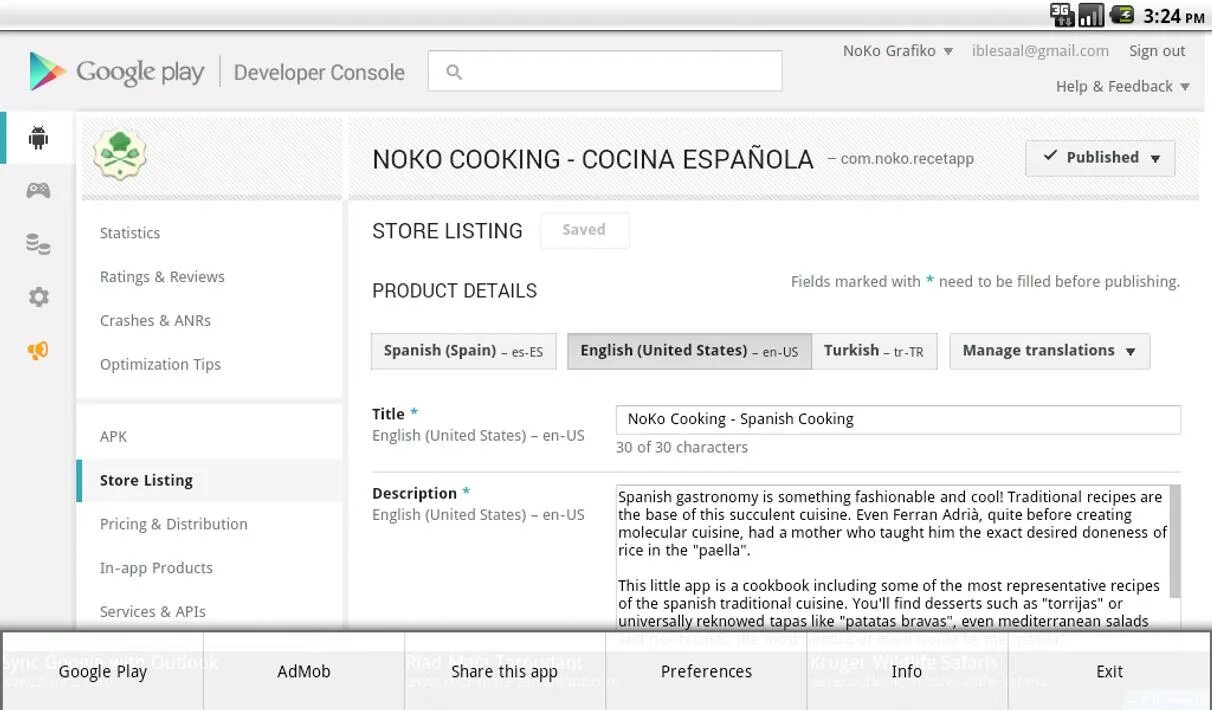1212x710 pixels.
Task: Click the NOKO COOKING - COCINA ESPAÑOLA title
Action: [593, 159]
